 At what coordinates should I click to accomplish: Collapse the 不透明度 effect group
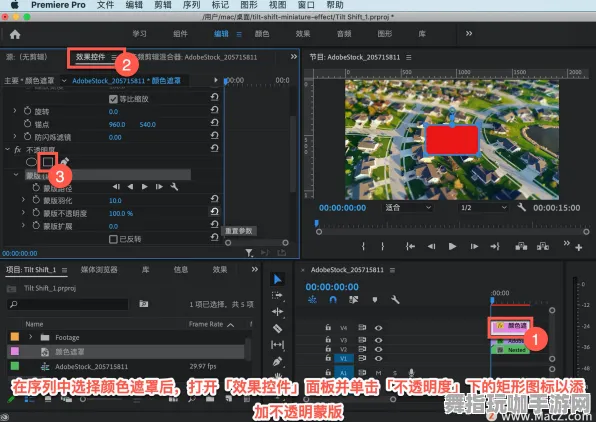(x=7, y=149)
